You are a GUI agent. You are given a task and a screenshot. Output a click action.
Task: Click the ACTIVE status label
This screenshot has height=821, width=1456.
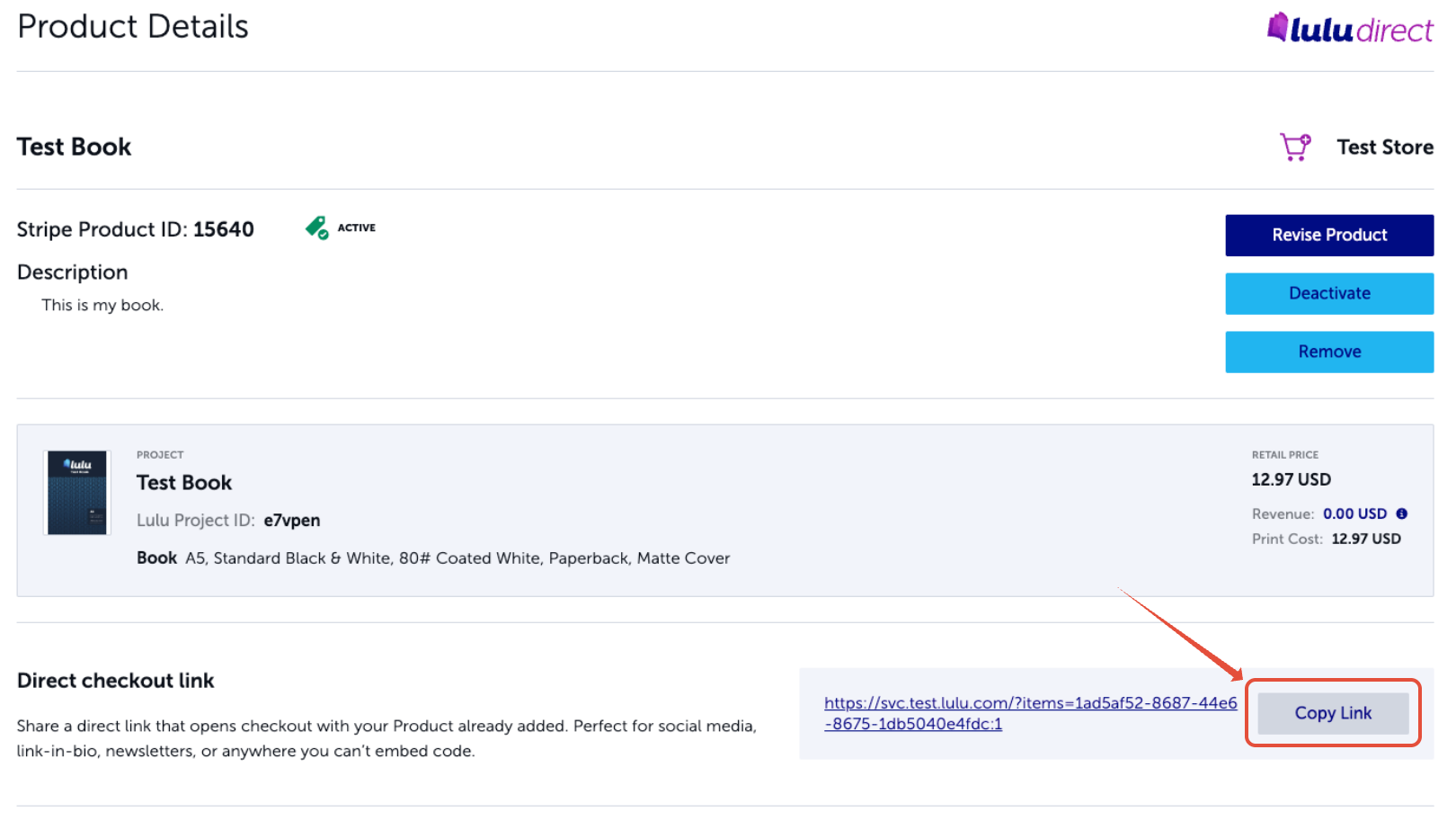[x=357, y=228]
